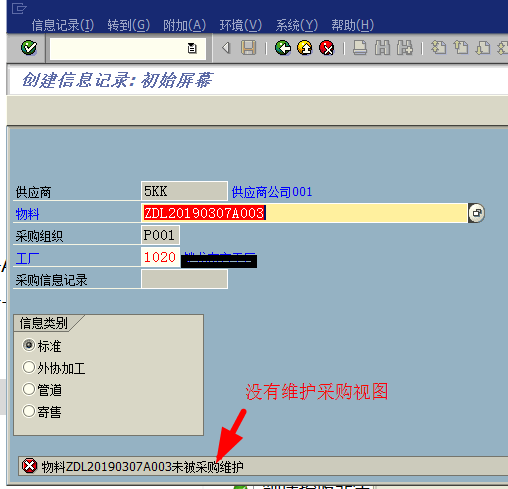This screenshot has height=489, width=508.
Task: Click the 工厂 field label
Action: pyautogui.click(x=27, y=258)
